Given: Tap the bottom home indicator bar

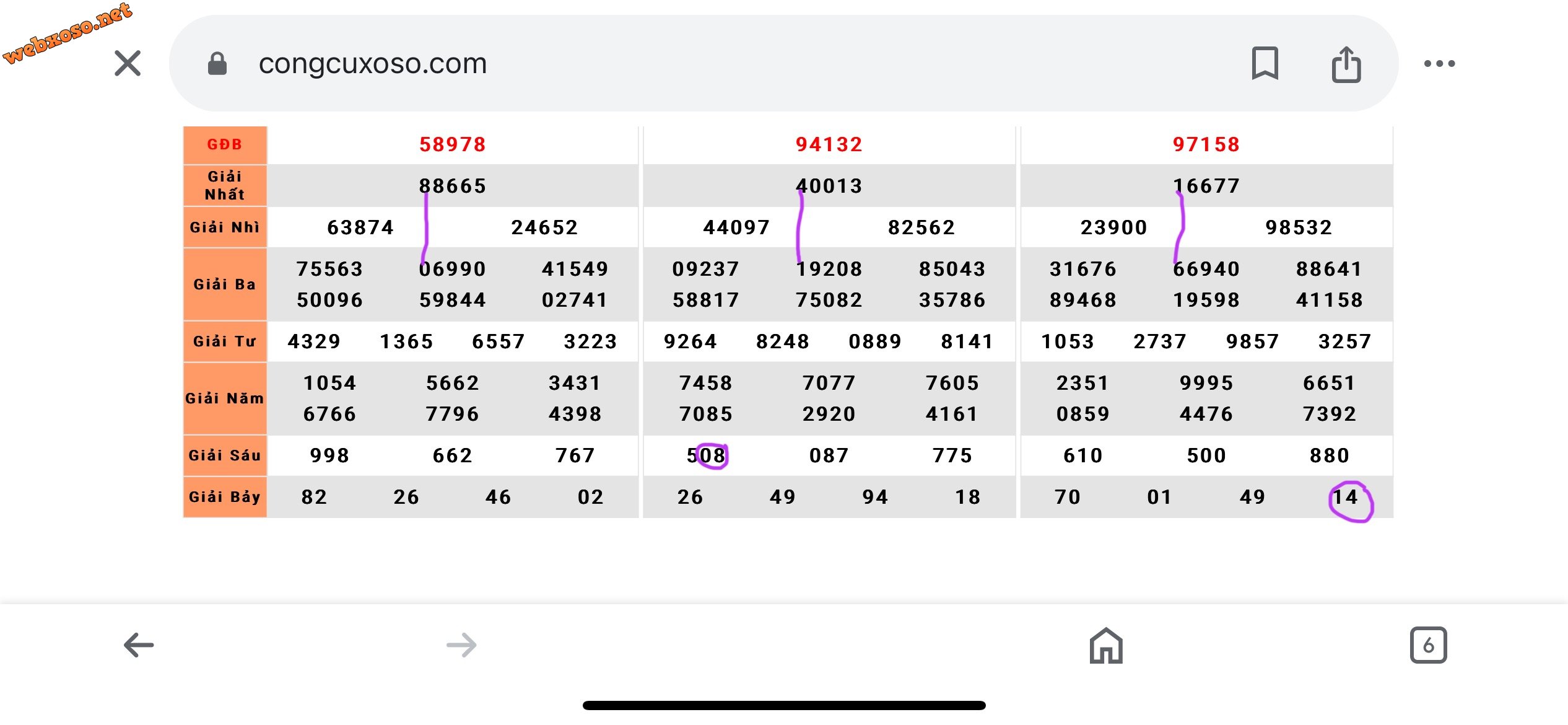Looking at the screenshot, I should pos(784,705).
